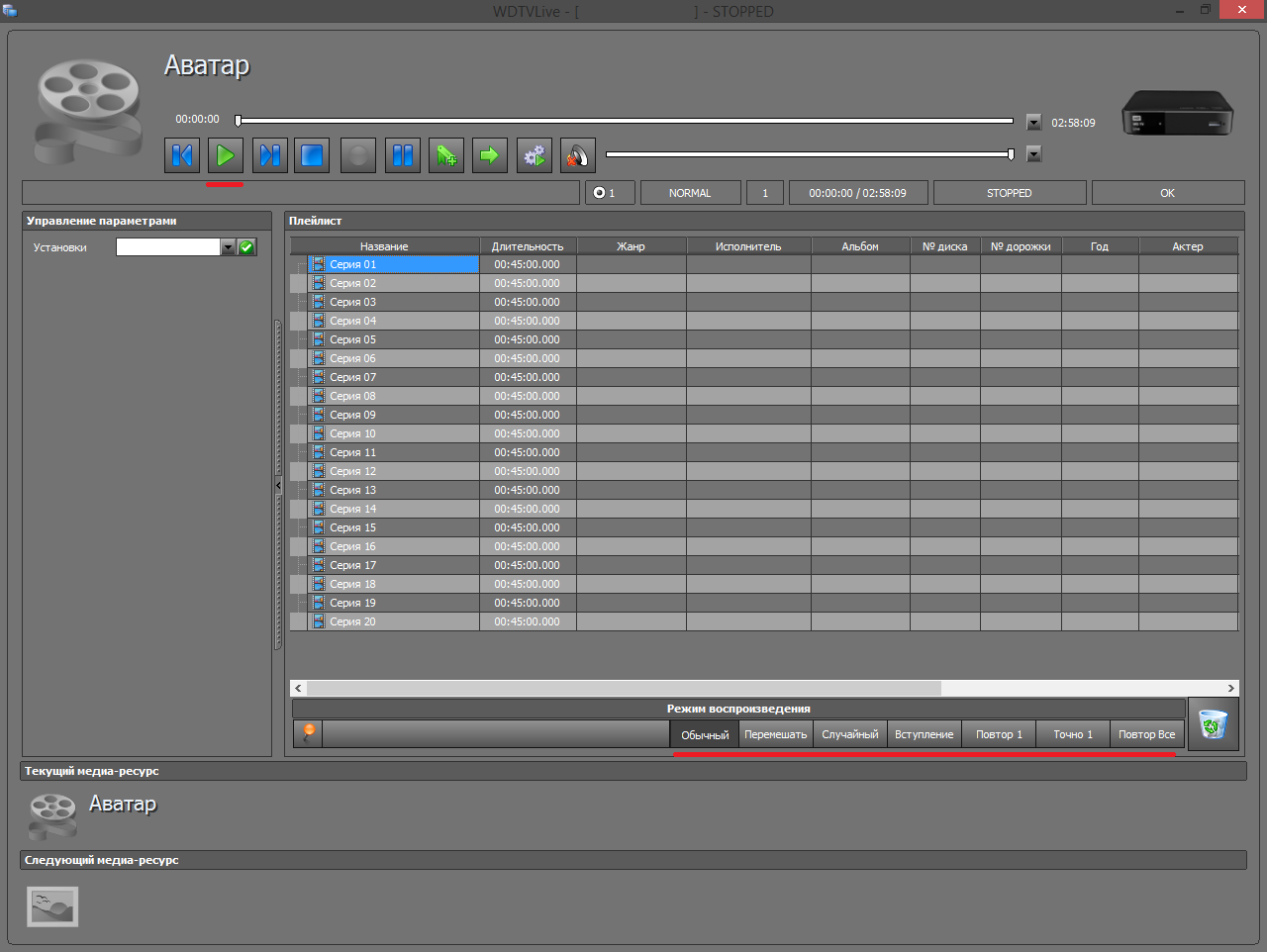Click the playlist scroll-left arrow
1267x952 pixels.
tap(298, 688)
